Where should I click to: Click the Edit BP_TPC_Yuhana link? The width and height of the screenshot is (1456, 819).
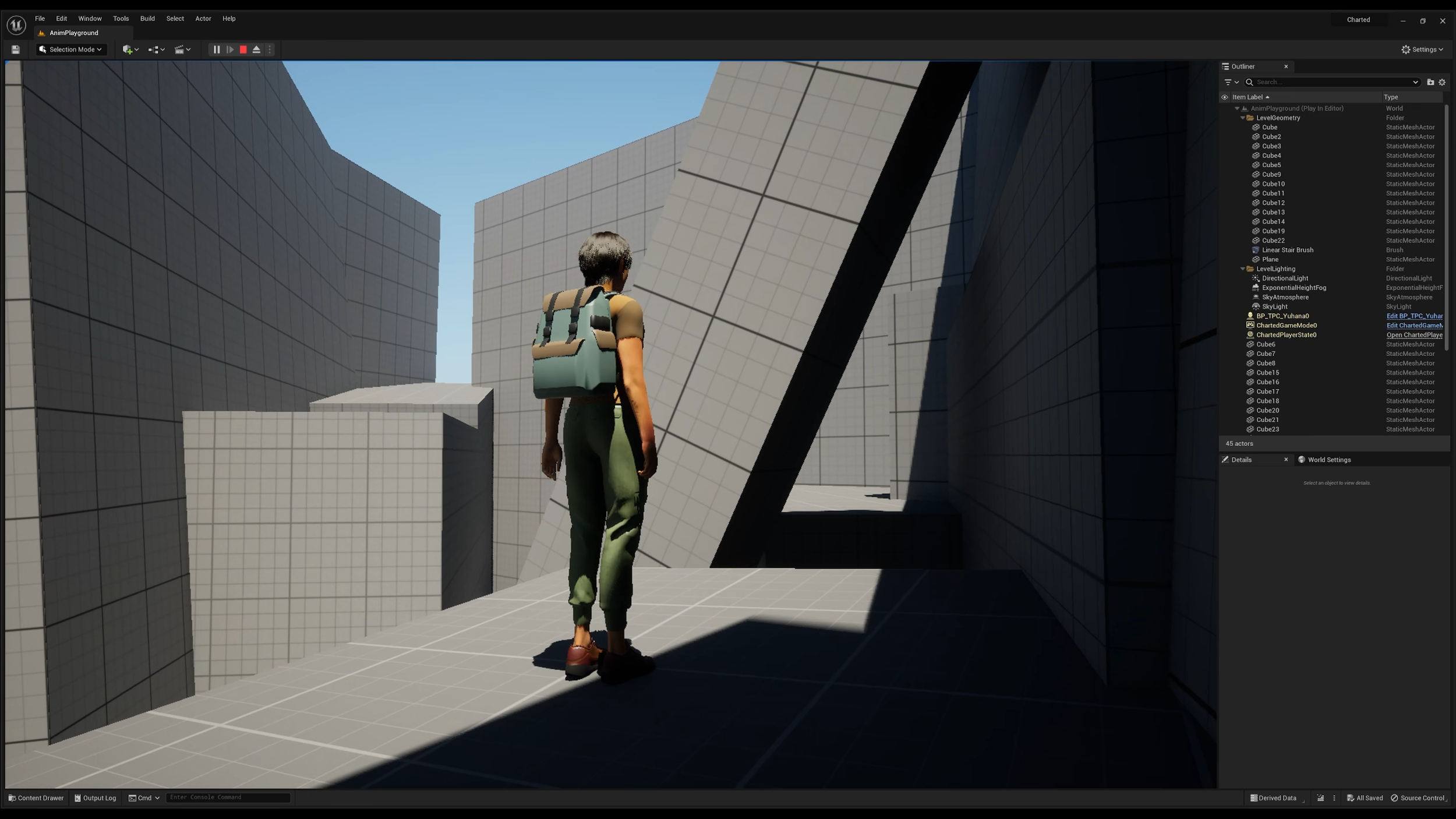[x=1413, y=316]
